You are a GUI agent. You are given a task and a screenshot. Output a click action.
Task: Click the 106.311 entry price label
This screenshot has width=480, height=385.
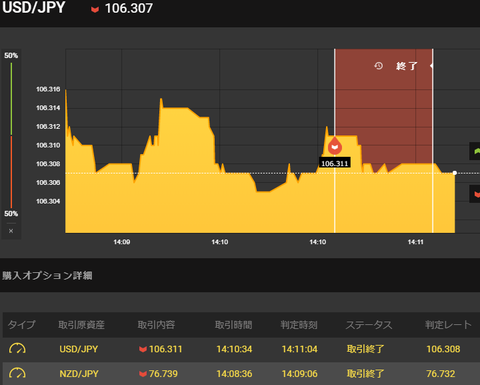tap(335, 163)
